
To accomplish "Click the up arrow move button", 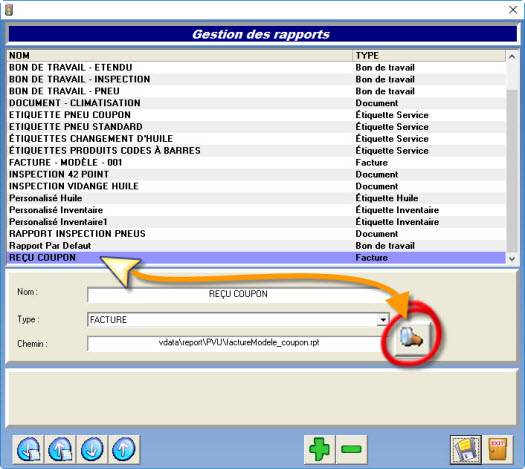I will click(x=124, y=449).
